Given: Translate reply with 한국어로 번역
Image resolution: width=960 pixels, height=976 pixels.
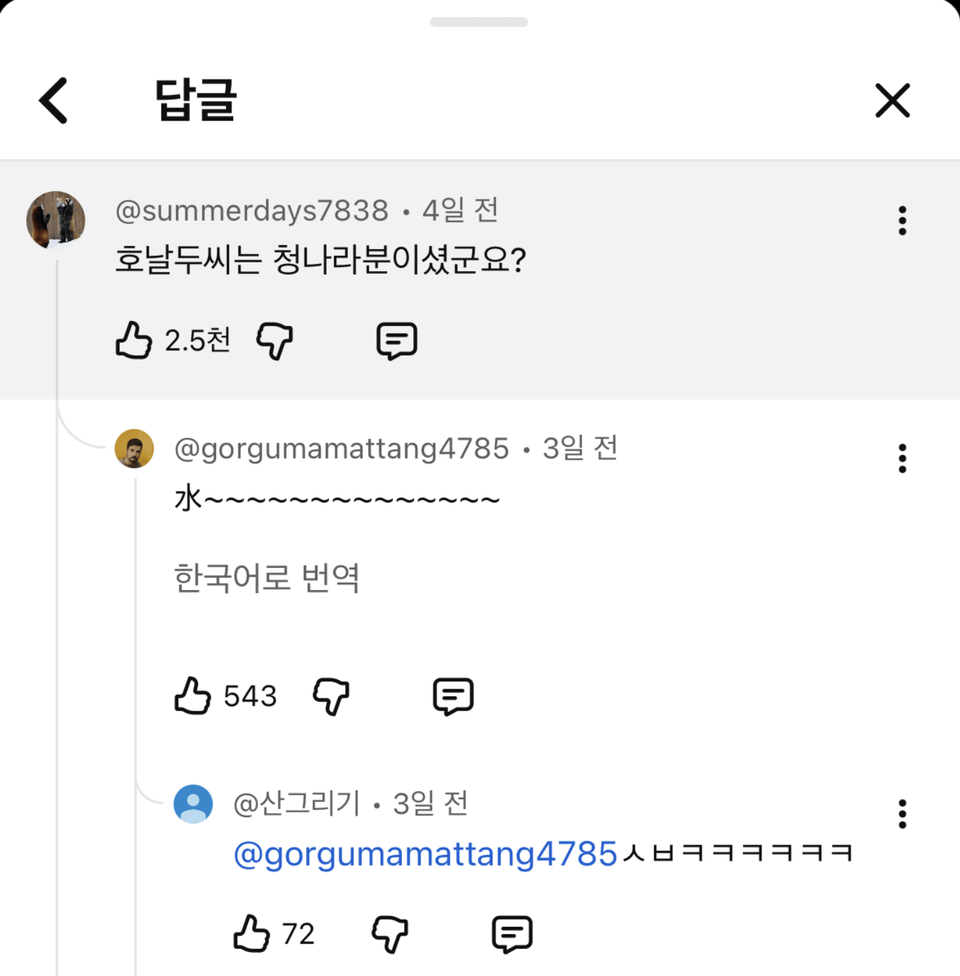Looking at the screenshot, I should pyautogui.click(x=267, y=578).
